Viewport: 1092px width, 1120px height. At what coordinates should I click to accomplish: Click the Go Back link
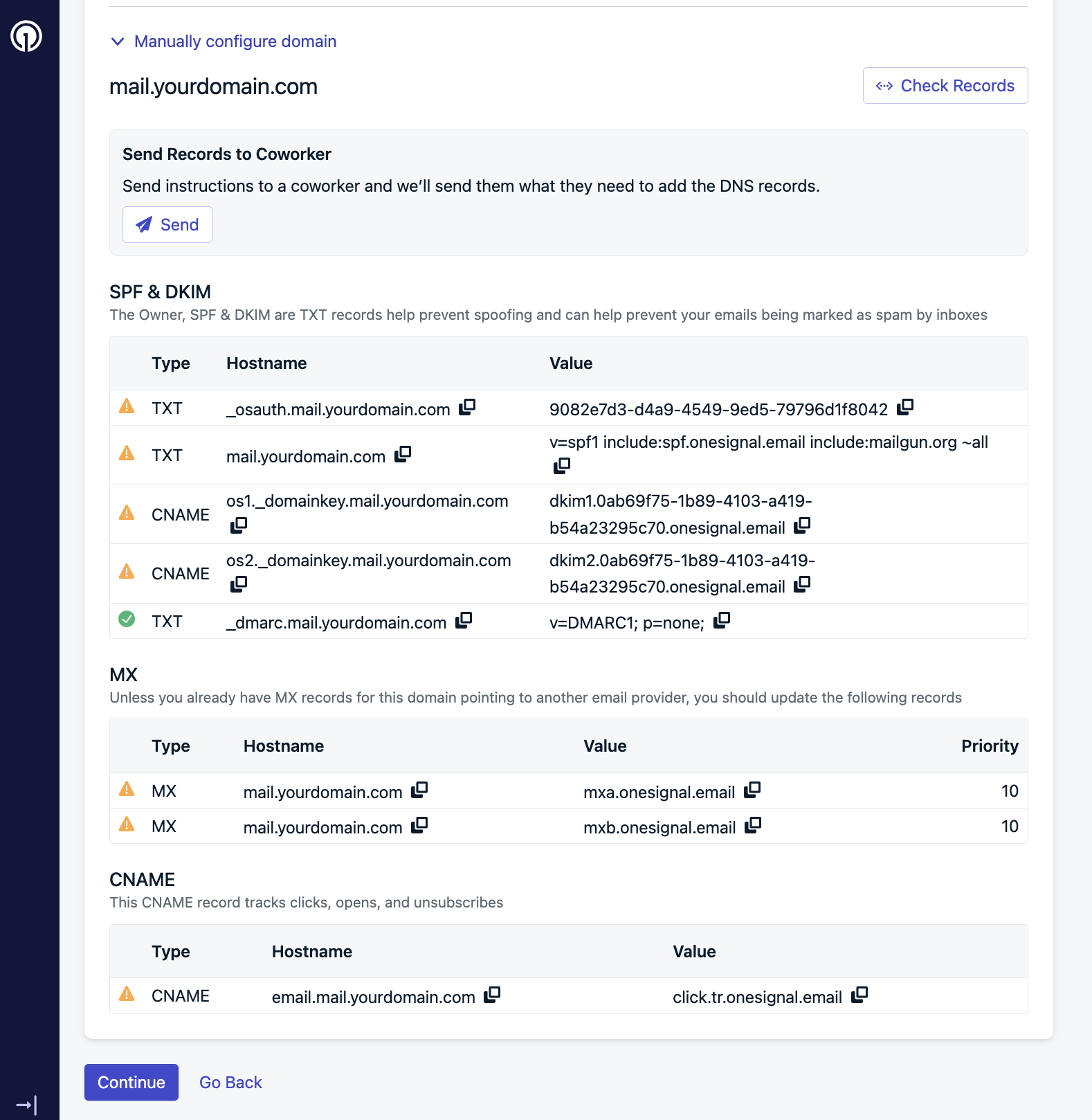click(230, 1083)
